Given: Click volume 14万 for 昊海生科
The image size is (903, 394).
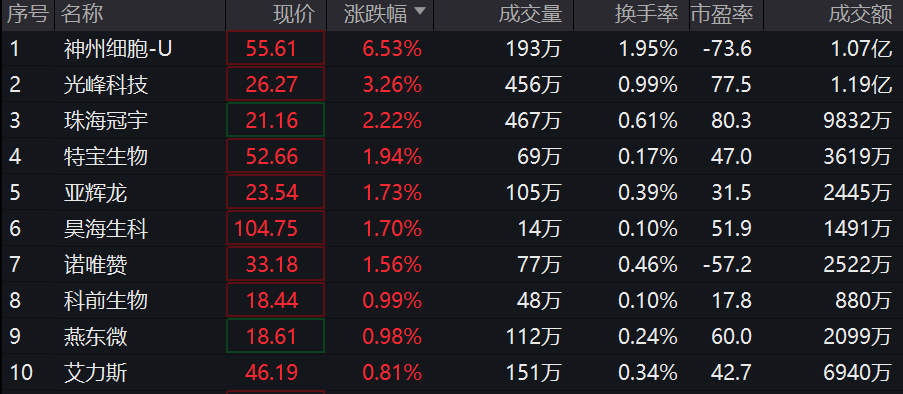Looking at the screenshot, I should coord(539,229).
